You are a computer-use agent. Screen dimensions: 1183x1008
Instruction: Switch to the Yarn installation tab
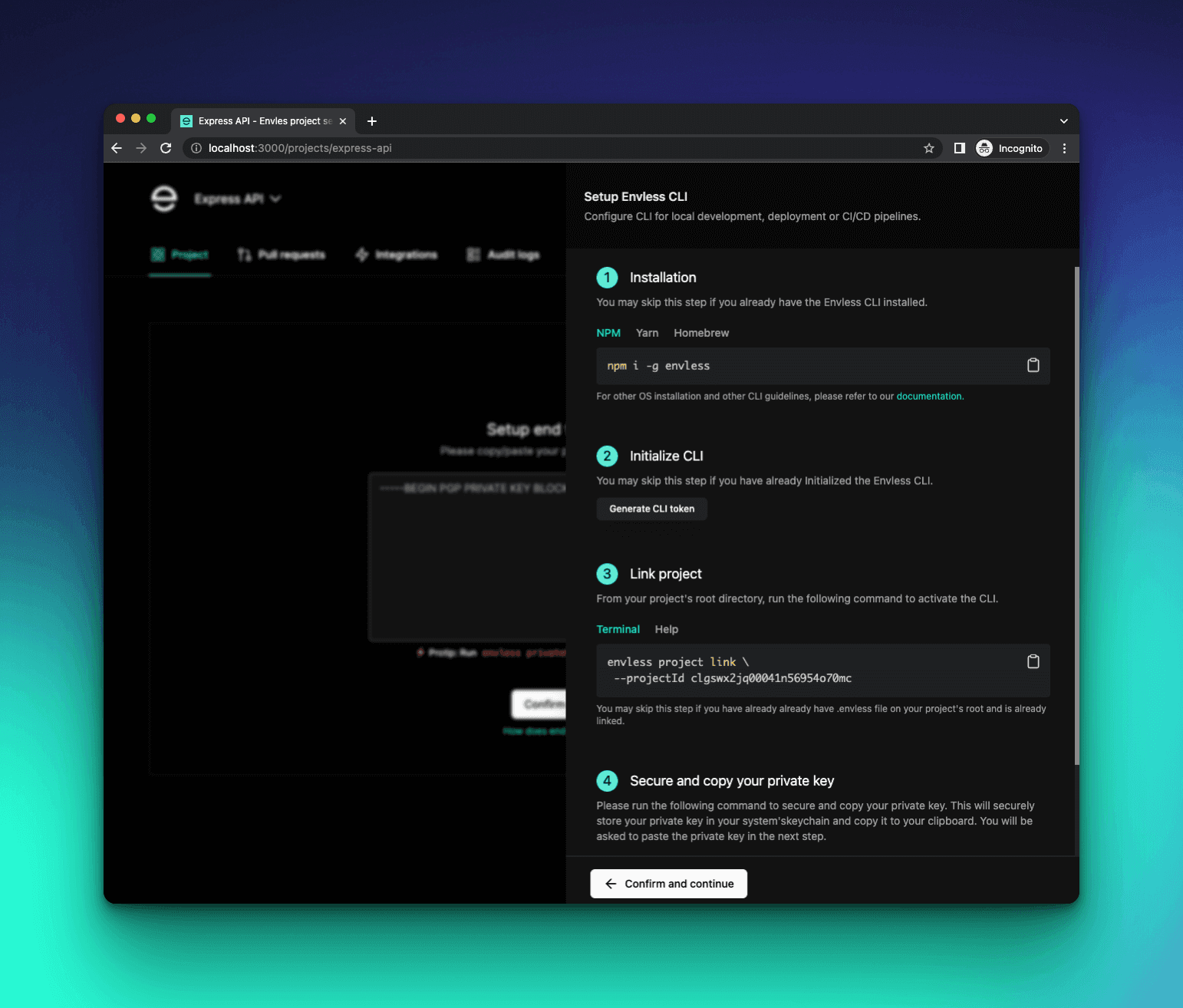coord(647,333)
